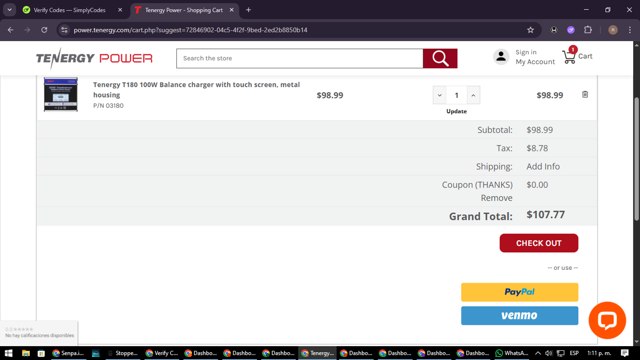The image size is (640, 360).
Task: Open a new browser tab
Action: [x=248, y=10]
